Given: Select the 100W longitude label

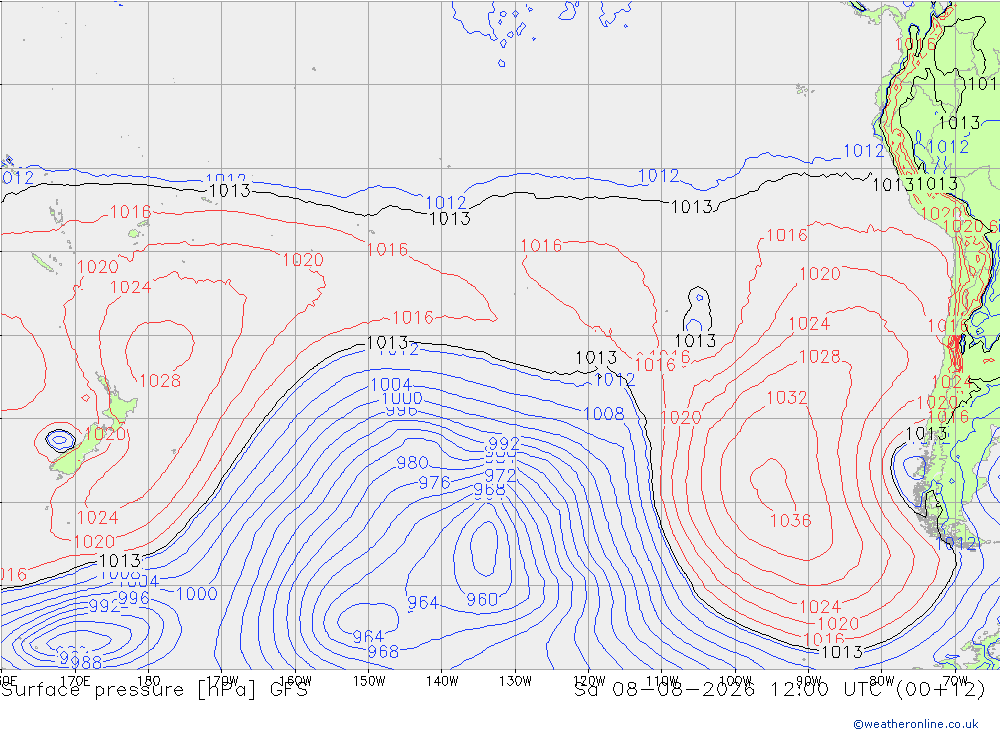Looking at the screenshot, I should click(735, 681).
